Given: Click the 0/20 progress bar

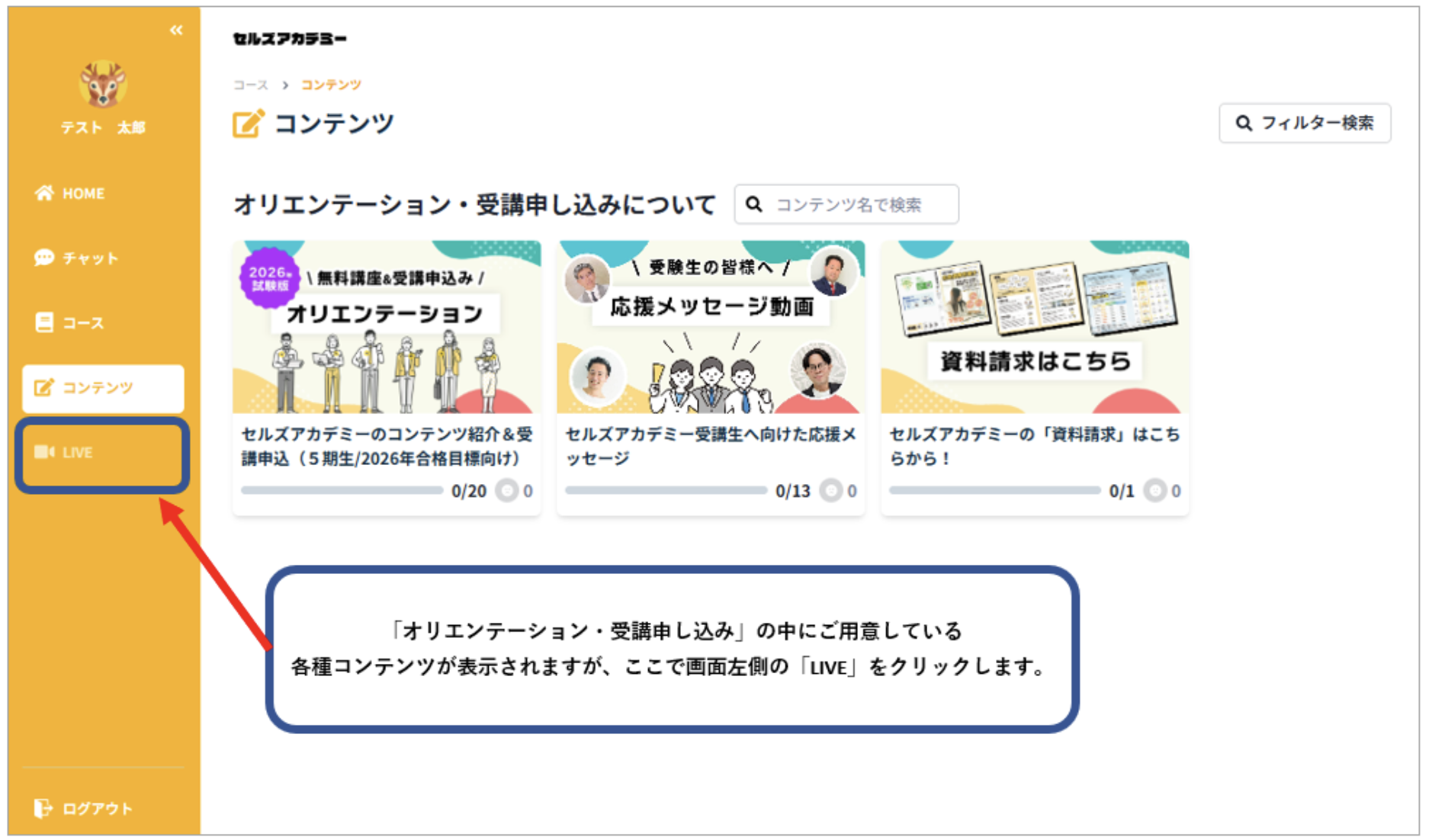Looking at the screenshot, I should (342, 491).
